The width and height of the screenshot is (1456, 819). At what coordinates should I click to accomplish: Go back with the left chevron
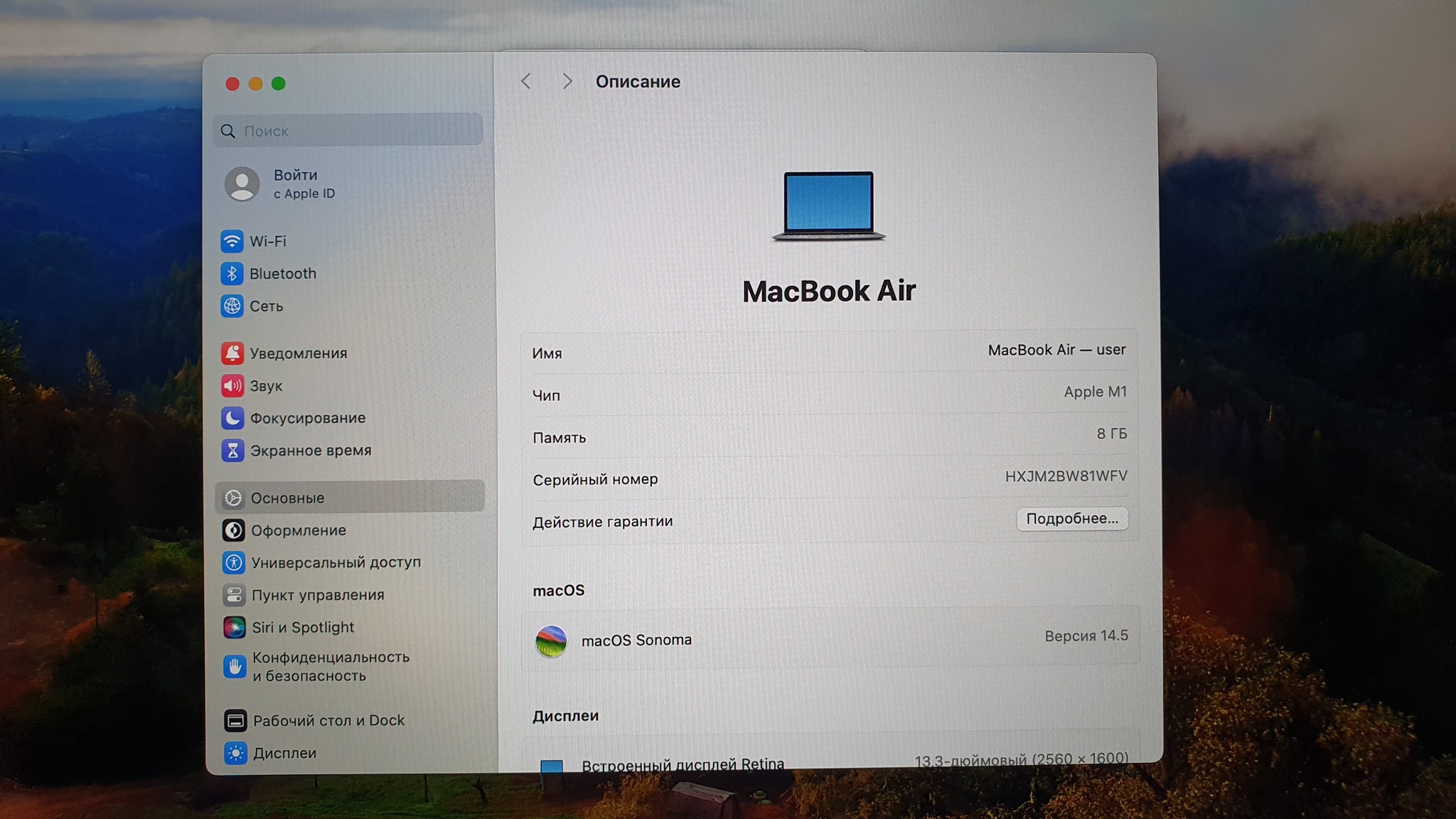click(526, 82)
